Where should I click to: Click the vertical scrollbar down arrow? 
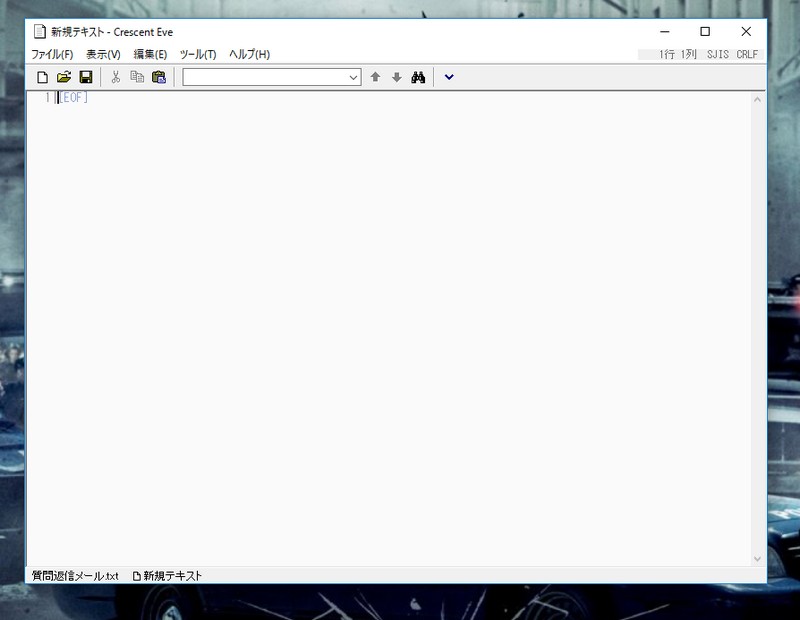tap(757, 559)
